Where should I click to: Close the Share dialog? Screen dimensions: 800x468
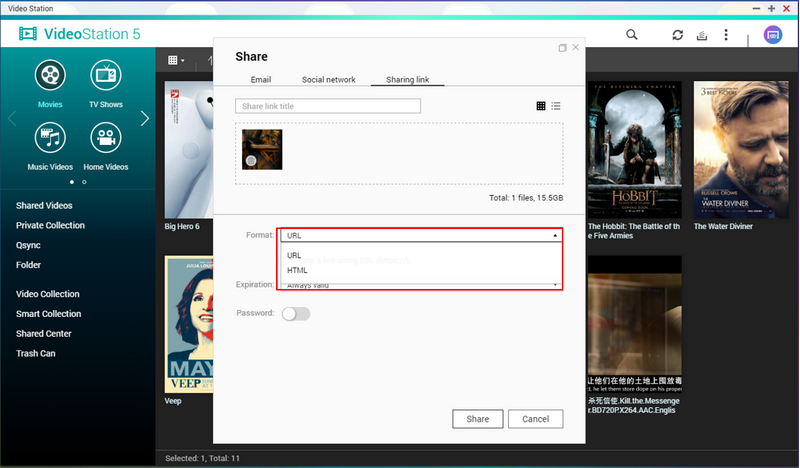pos(576,47)
